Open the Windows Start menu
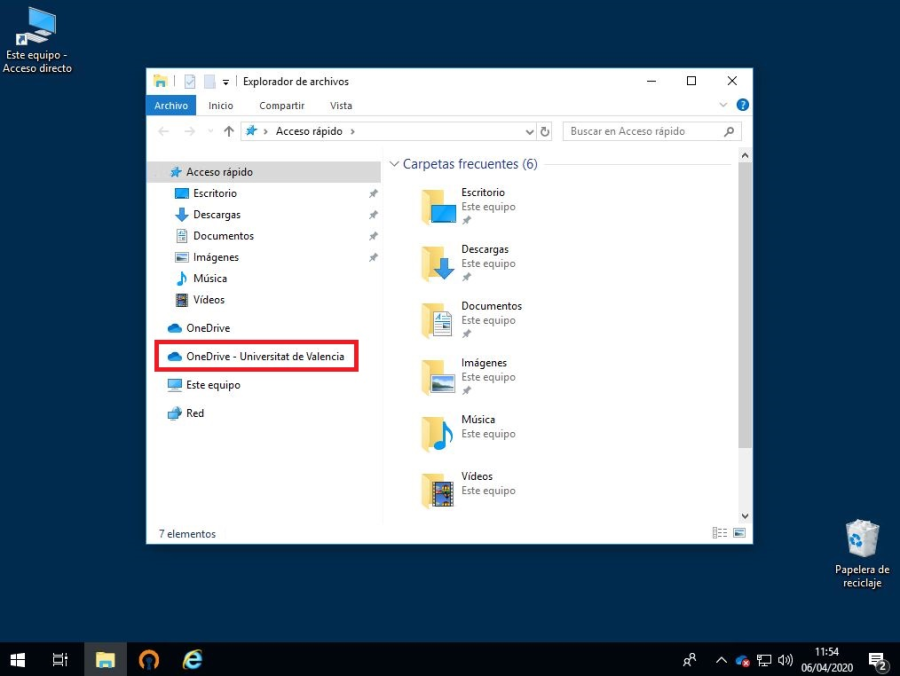The width and height of the screenshot is (900, 676). pos(17,660)
